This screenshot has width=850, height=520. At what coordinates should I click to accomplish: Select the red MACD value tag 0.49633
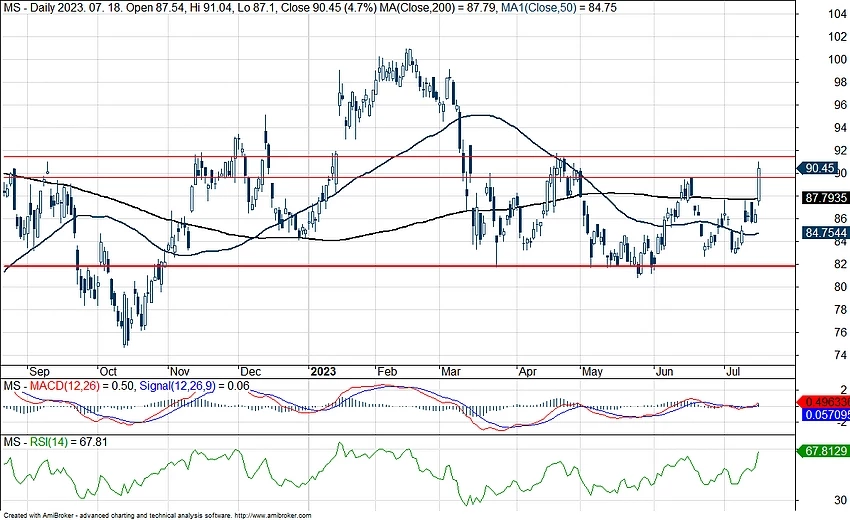(x=826, y=402)
